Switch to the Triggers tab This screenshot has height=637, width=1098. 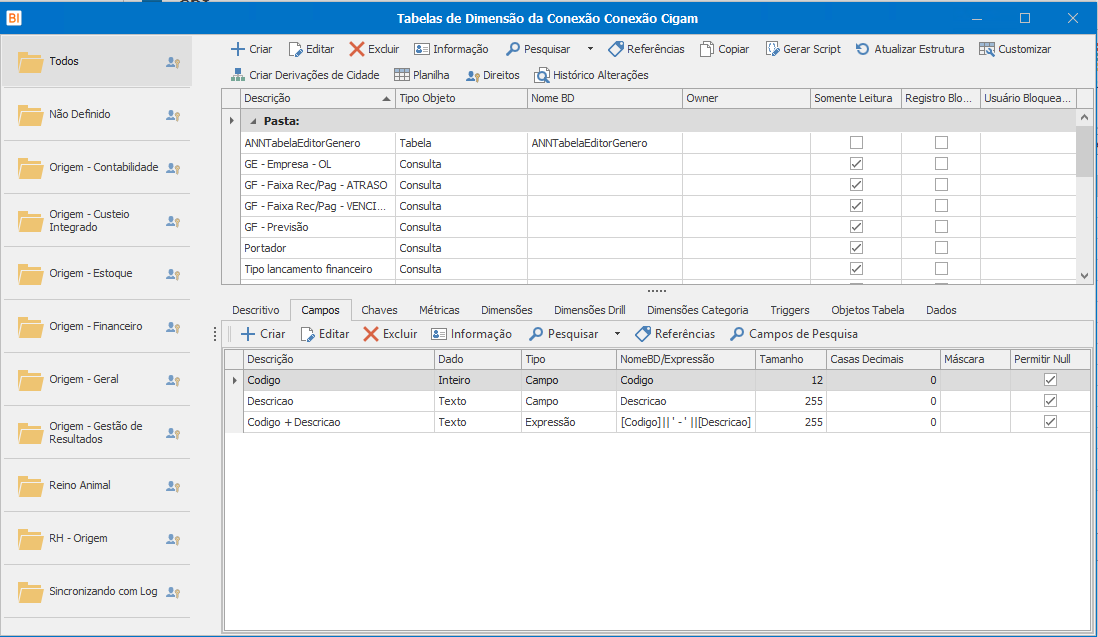pyautogui.click(x=790, y=310)
